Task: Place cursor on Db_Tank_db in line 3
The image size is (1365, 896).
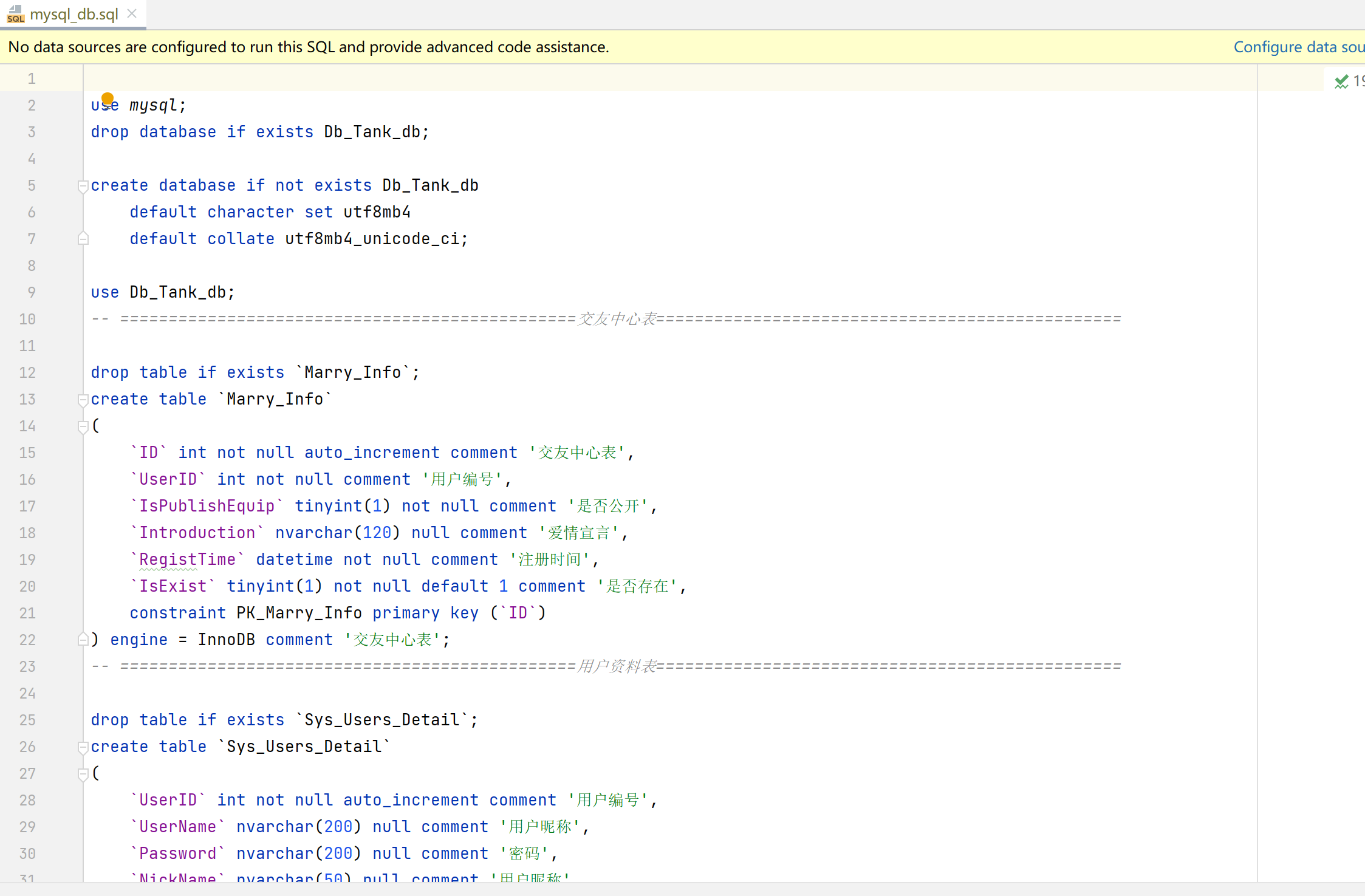Action: (372, 132)
